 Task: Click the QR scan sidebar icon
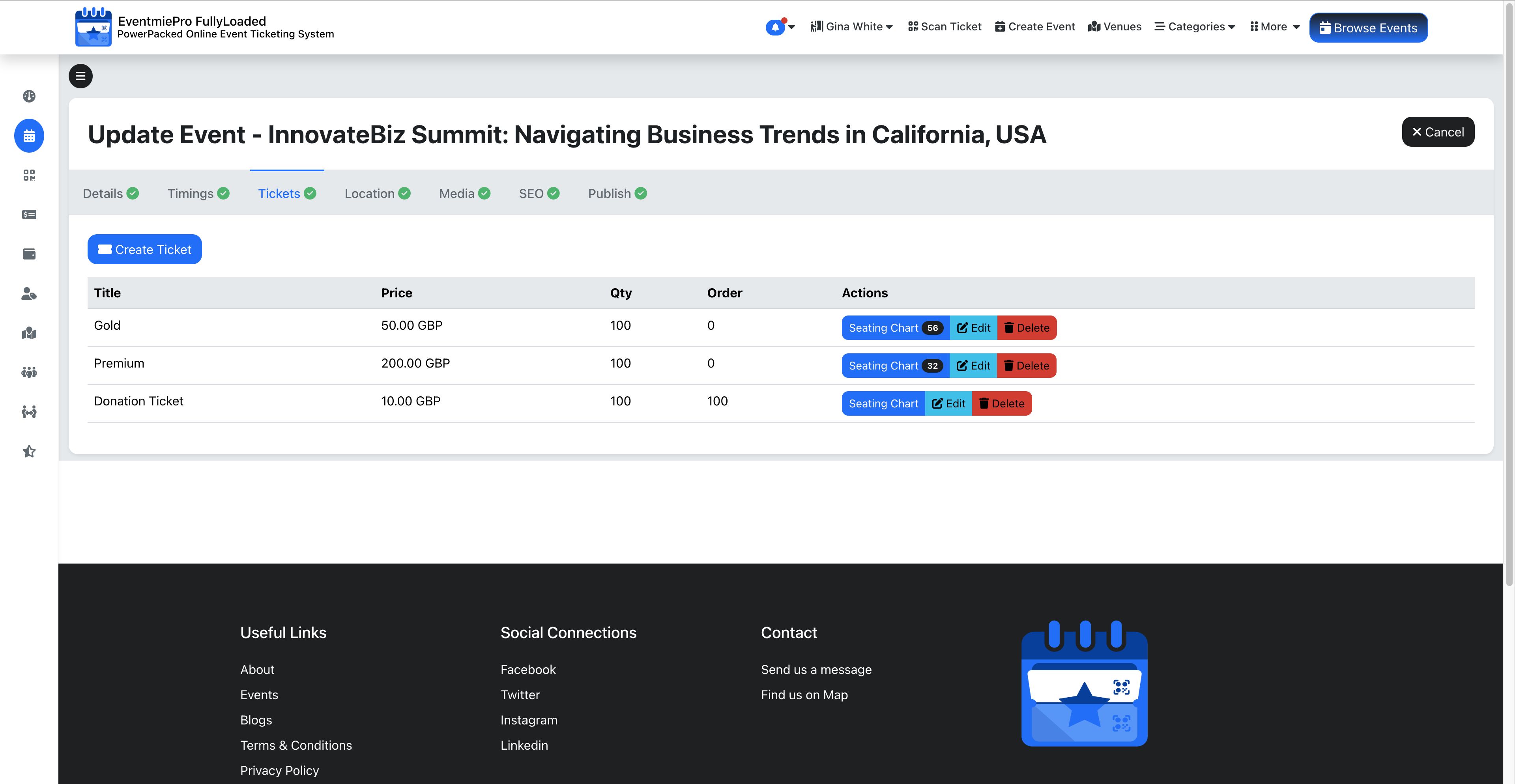tap(29, 175)
